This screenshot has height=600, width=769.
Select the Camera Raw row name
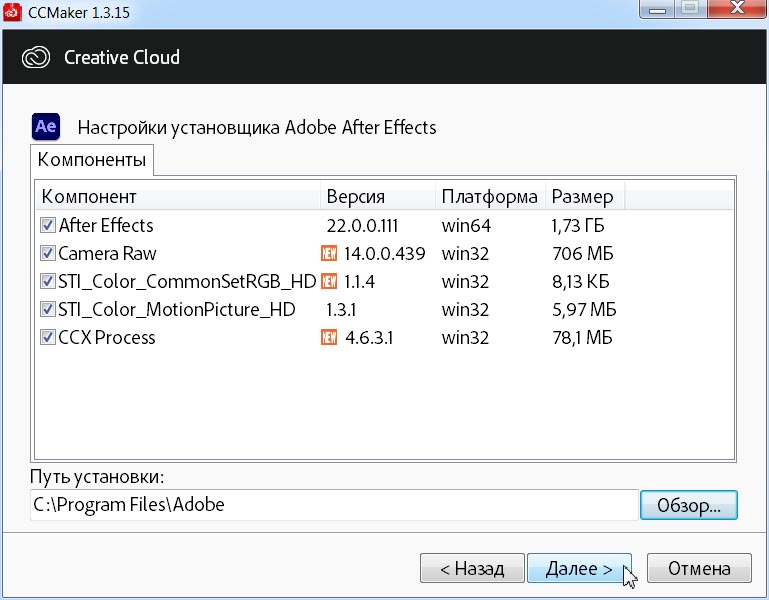[107, 253]
